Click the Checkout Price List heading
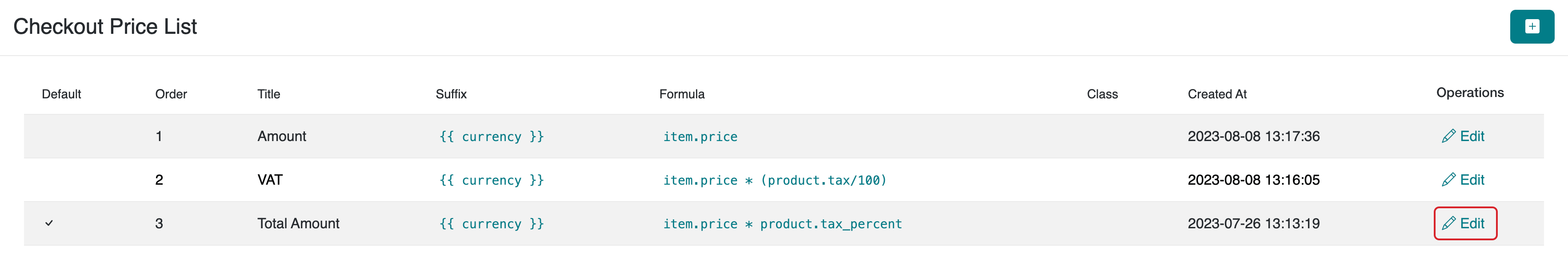The width and height of the screenshot is (1568, 267). pos(105,27)
